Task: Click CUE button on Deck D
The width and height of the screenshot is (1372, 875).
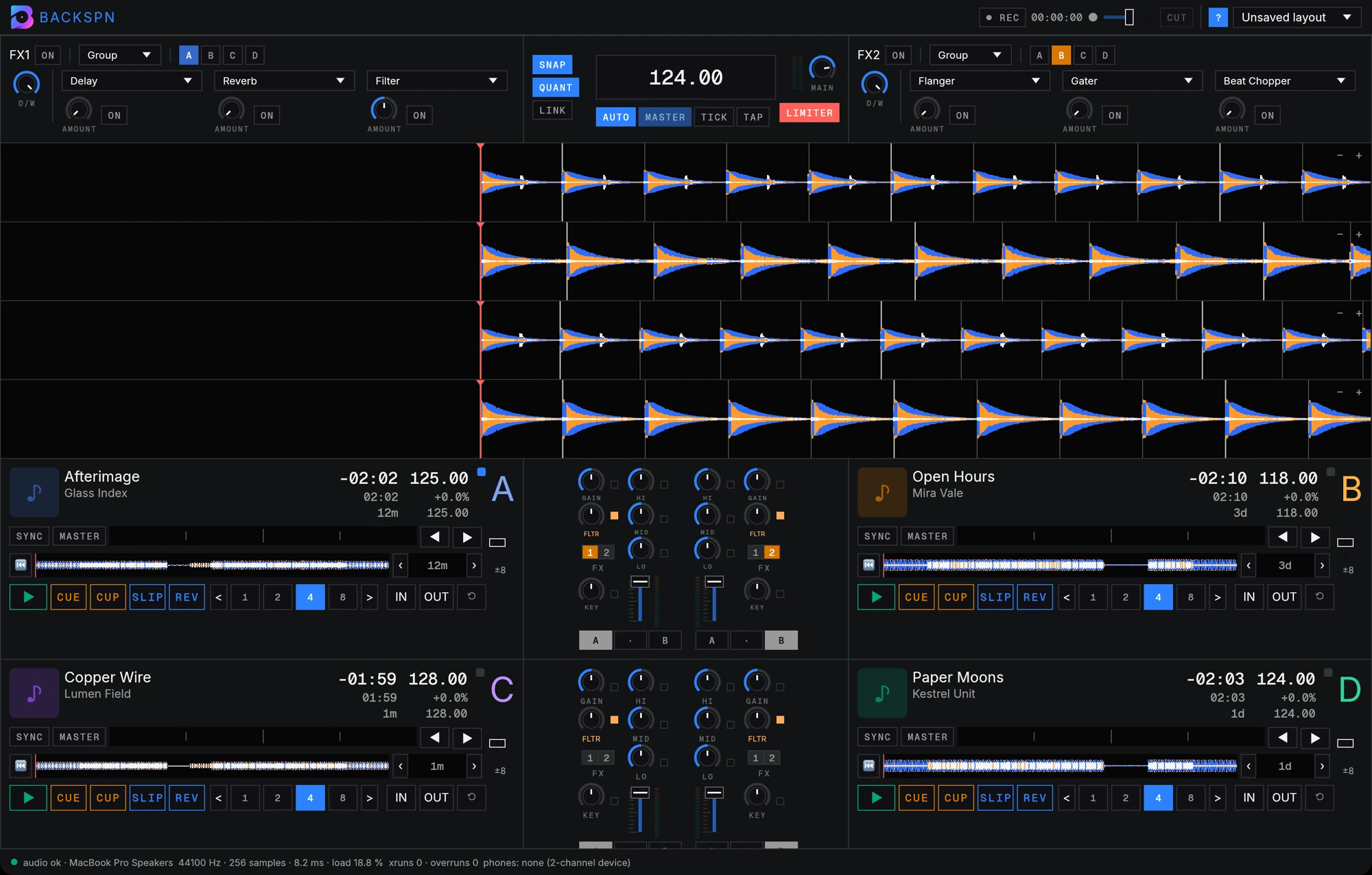Action: (916, 797)
